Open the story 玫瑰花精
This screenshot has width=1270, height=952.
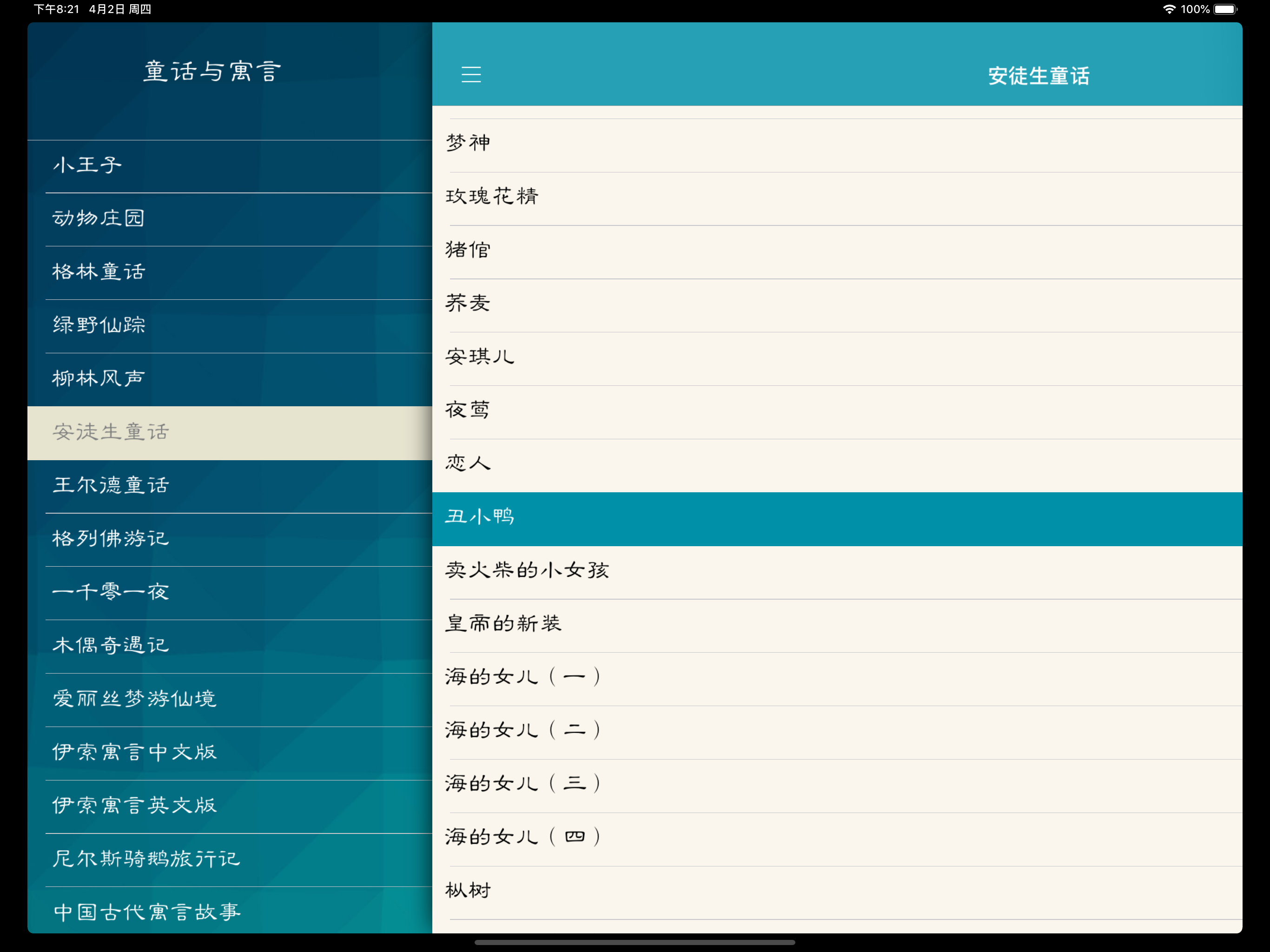pos(837,198)
